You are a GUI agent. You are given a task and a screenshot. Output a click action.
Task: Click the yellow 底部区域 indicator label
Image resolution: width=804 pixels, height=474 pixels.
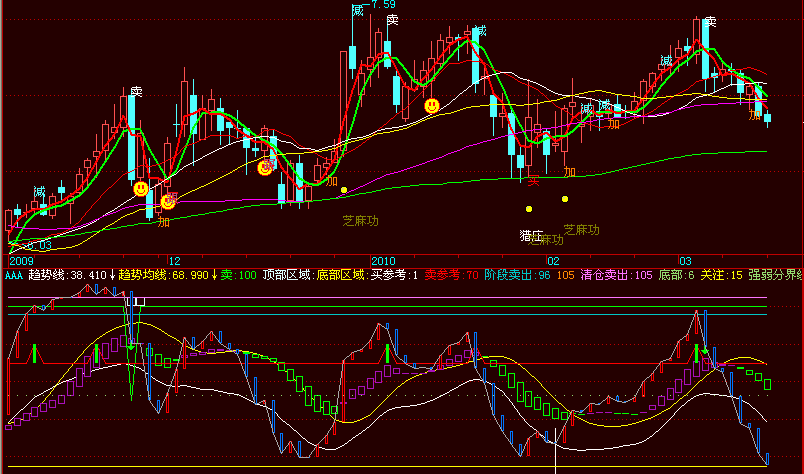click(341, 275)
